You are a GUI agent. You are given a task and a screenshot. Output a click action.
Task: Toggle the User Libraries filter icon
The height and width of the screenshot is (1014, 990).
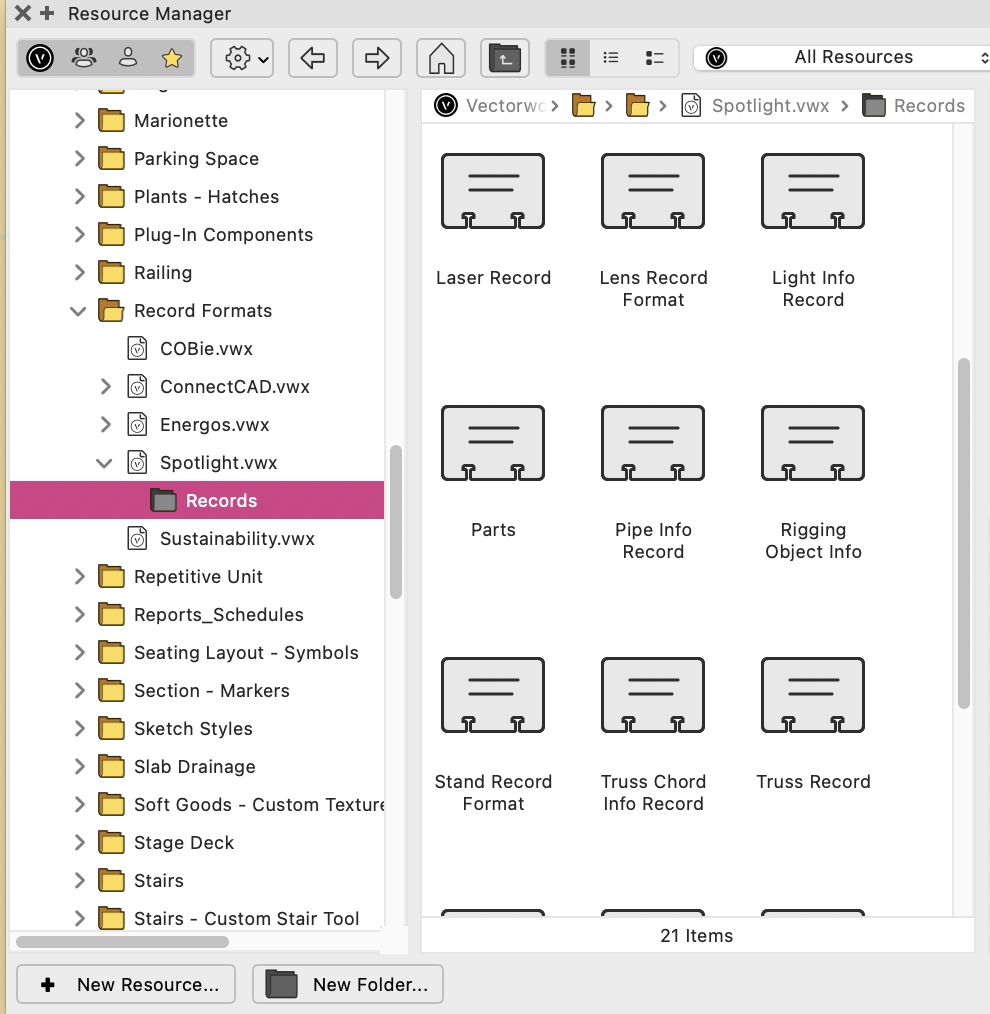(128, 58)
